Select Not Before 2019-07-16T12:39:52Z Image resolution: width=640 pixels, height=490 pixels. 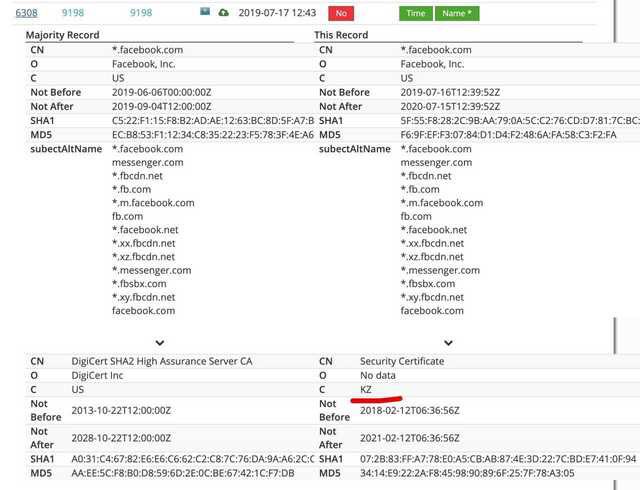click(x=450, y=92)
